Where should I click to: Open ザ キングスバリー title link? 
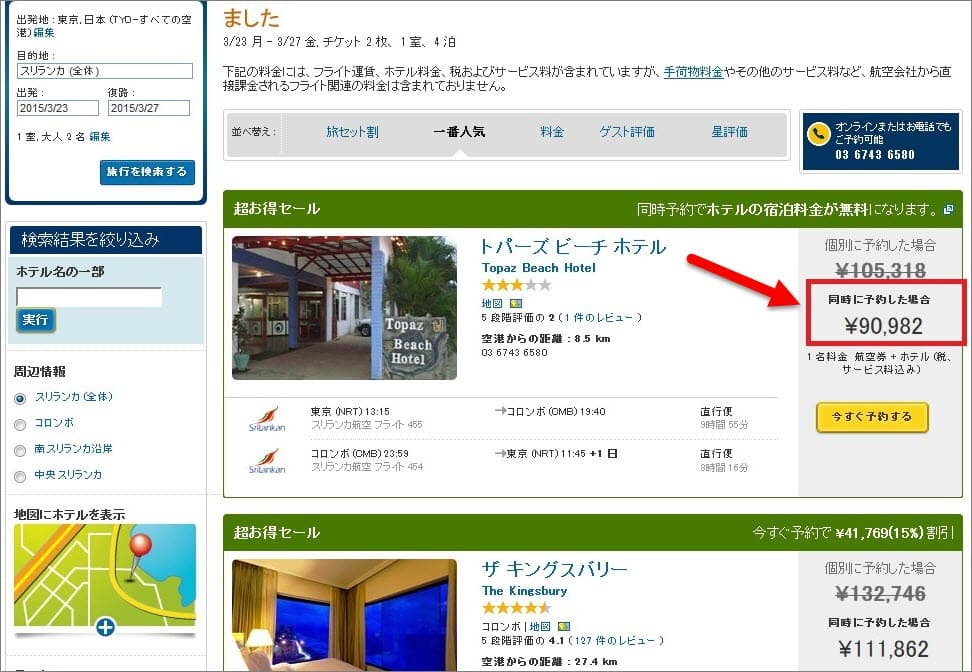555,569
